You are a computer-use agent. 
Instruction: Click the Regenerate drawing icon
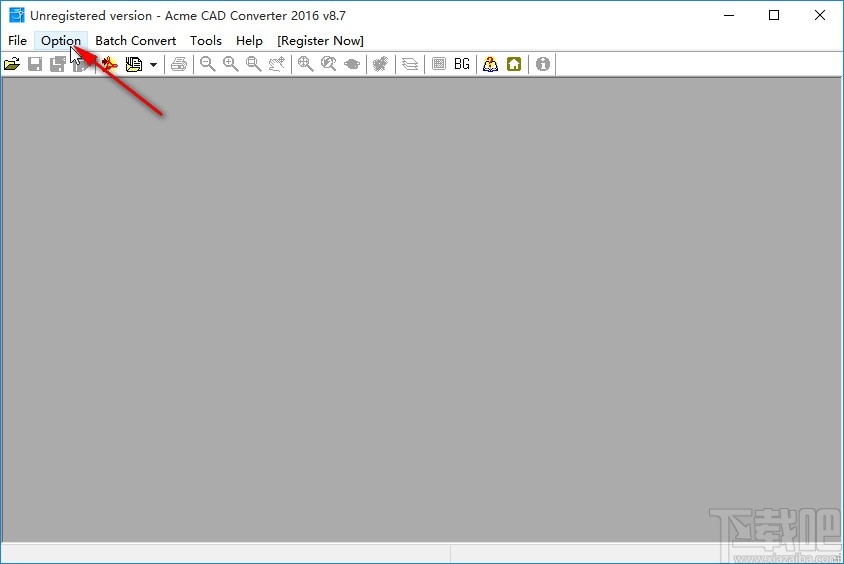coord(381,64)
